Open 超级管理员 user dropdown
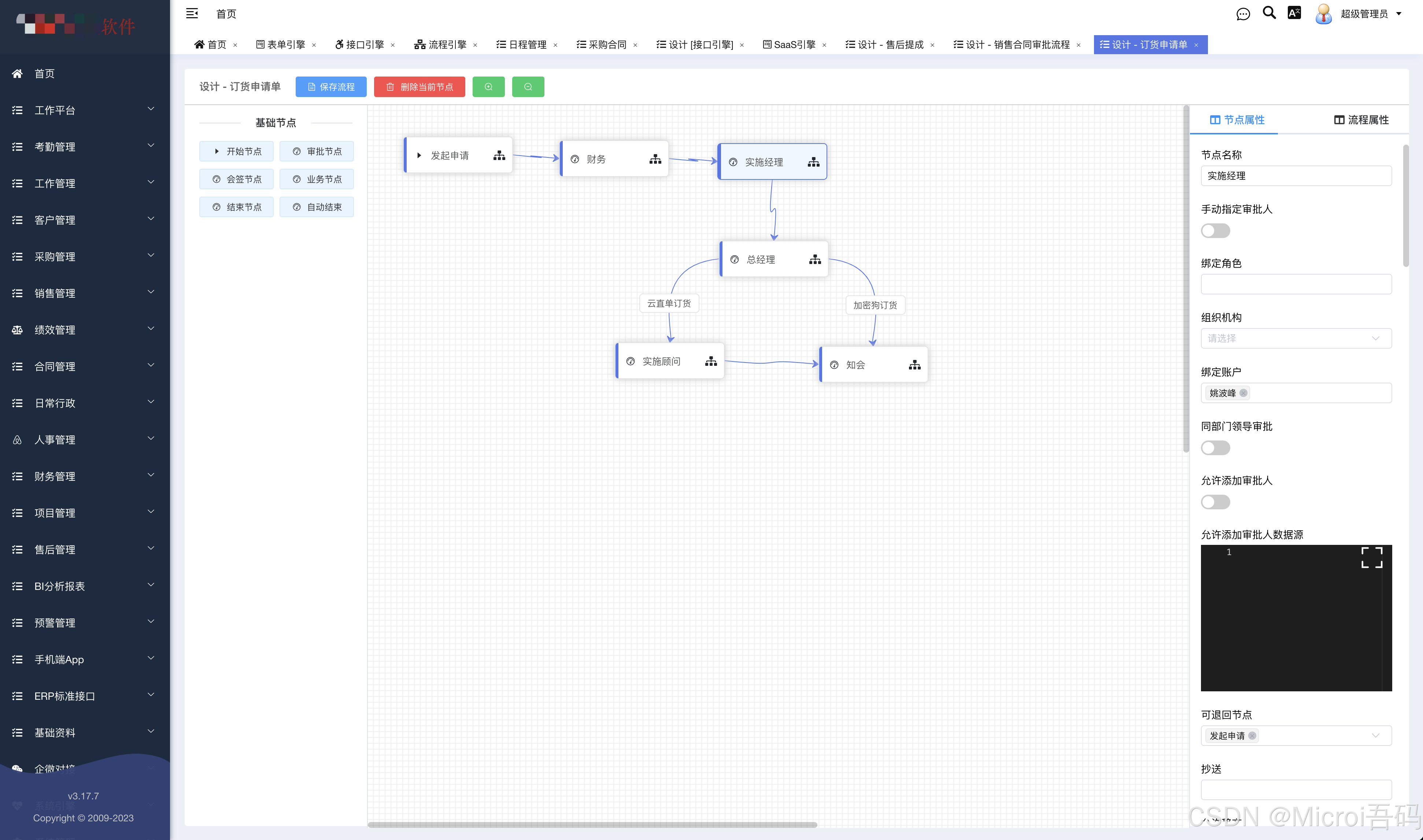 (x=1371, y=14)
